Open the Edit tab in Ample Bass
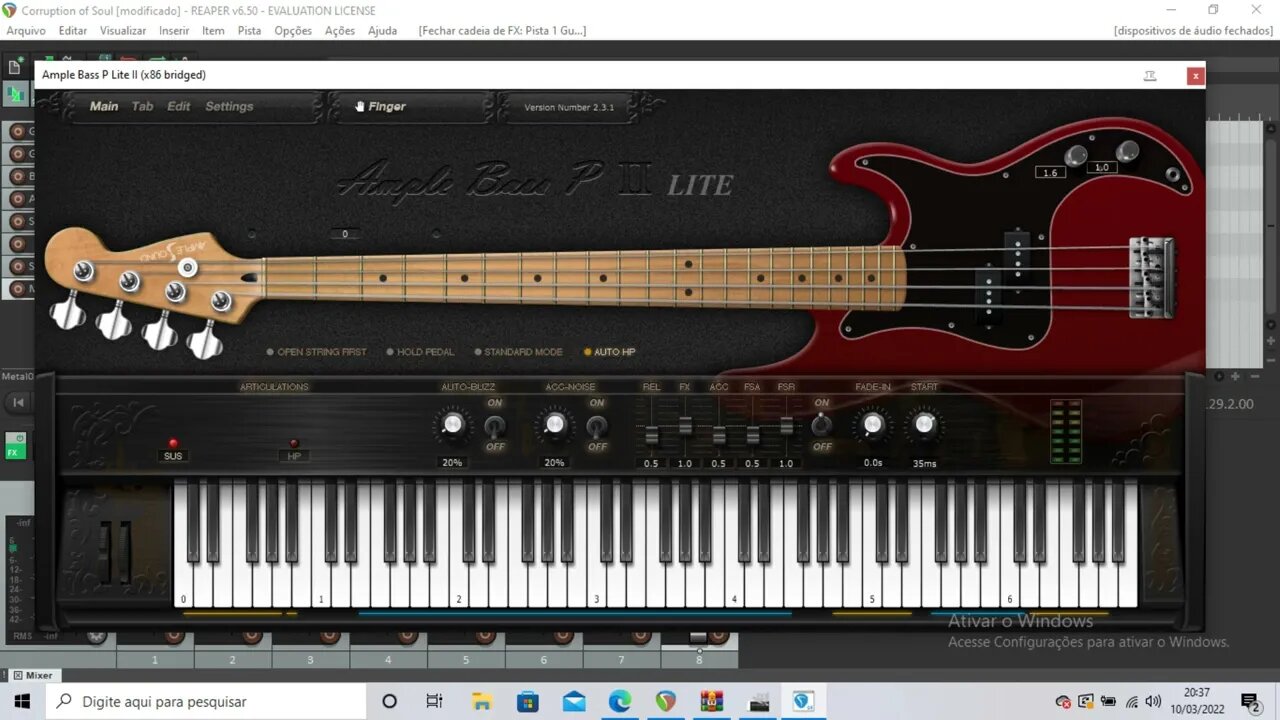 point(179,106)
